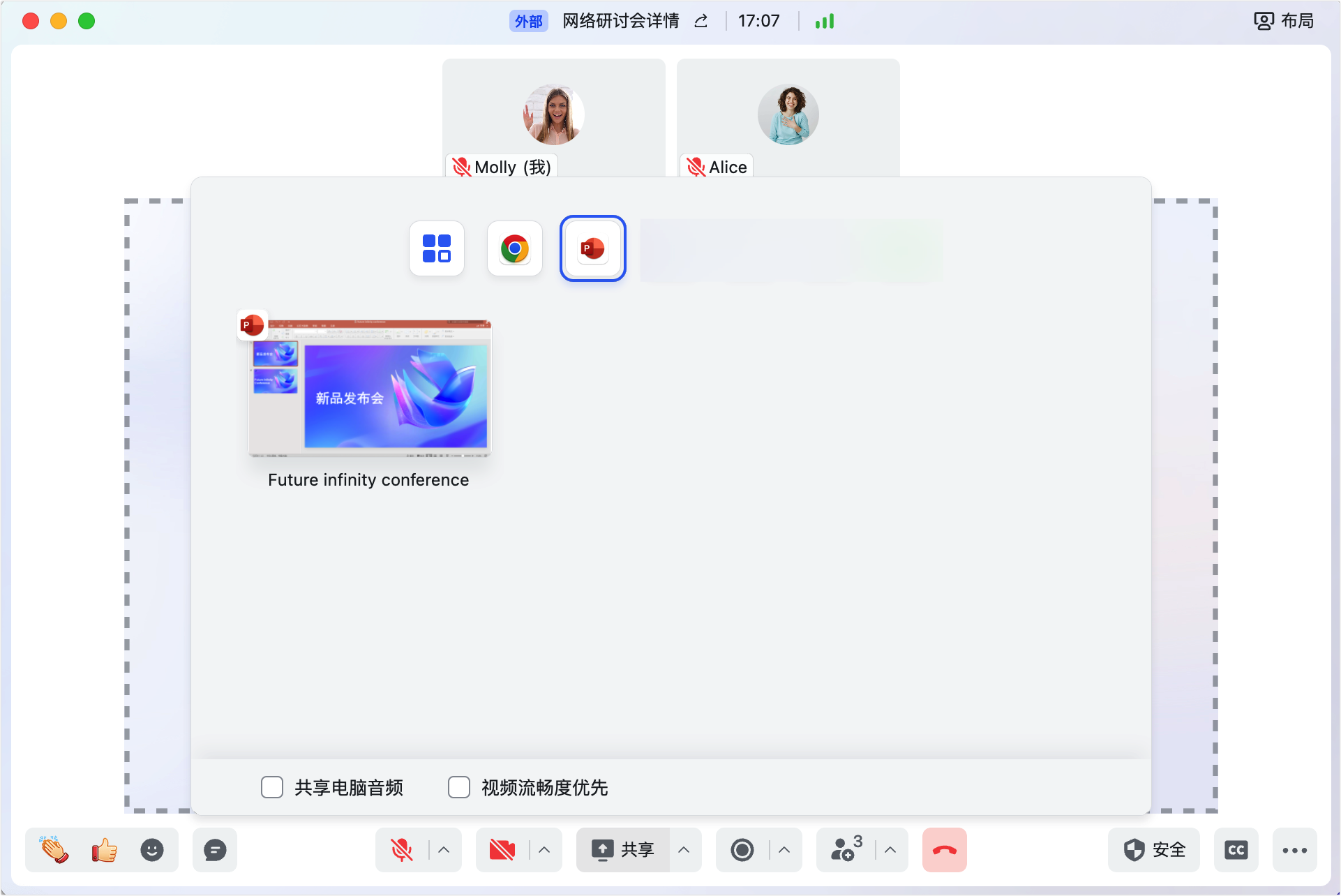This screenshot has height=896, width=1341.
Task: Enable 视频流畅度优先 checkbox
Action: [459, 787]
